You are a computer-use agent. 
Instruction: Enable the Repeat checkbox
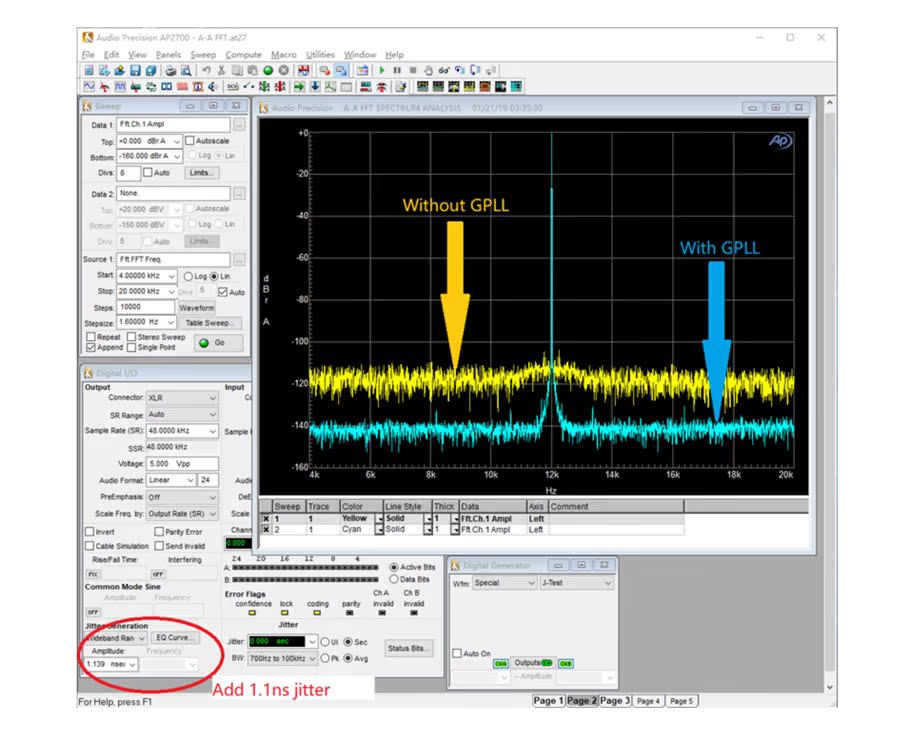tap(91, 337)
